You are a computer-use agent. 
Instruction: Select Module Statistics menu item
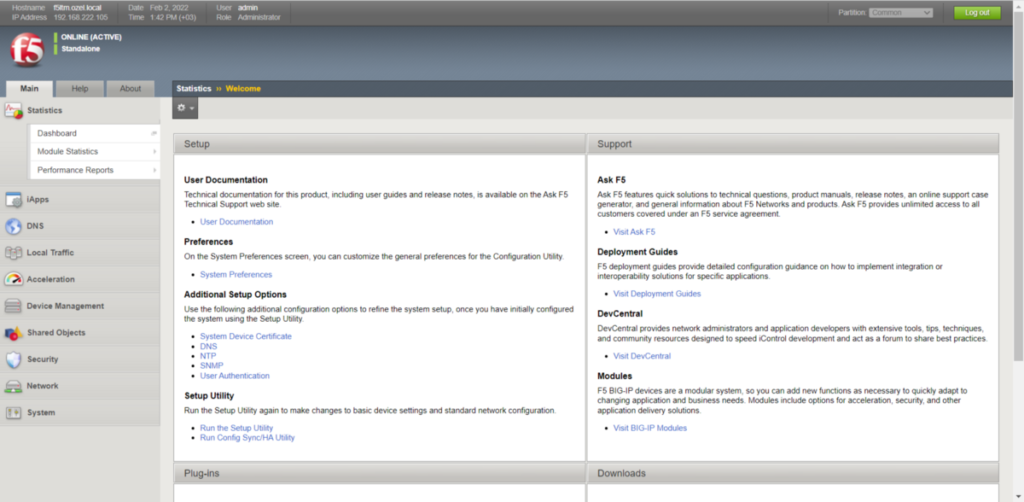click(95, 151)
